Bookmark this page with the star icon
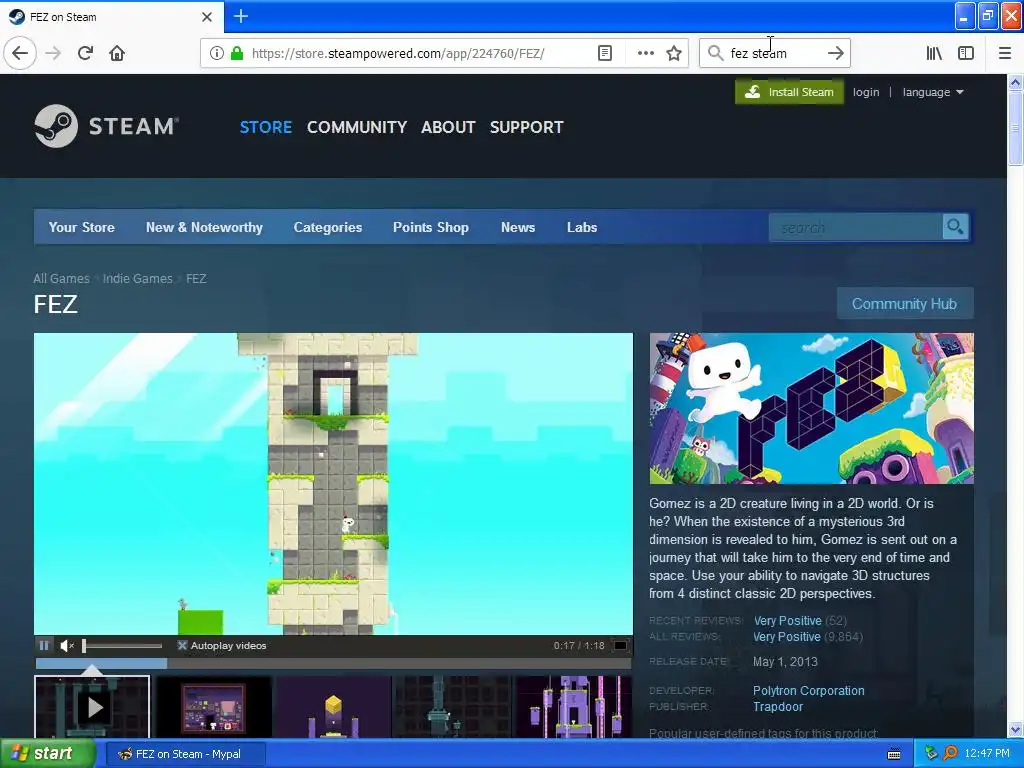 674,53
